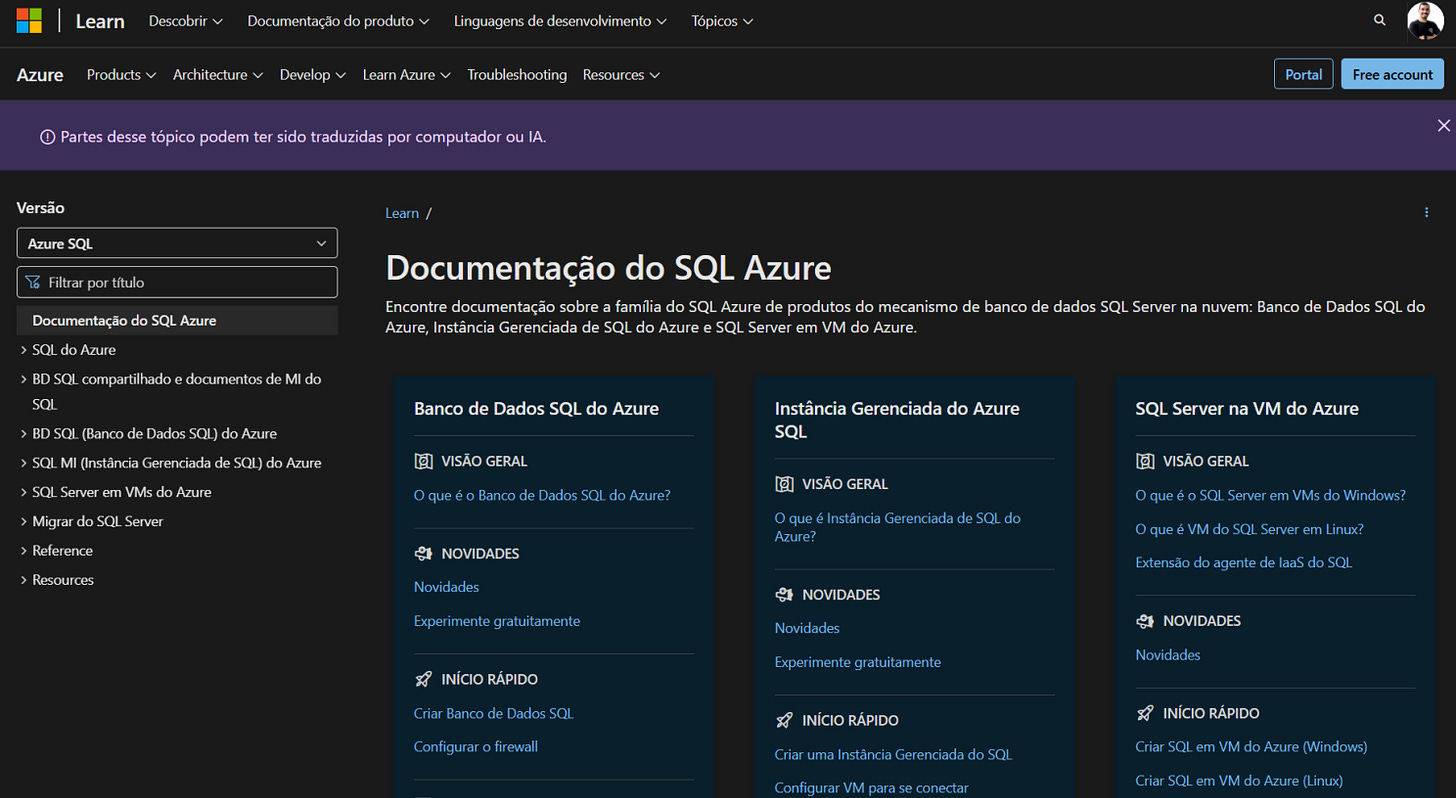Open Extensão do agente de IaaS do SQL
The width and height of the screenshot is (1456, 798).
pyautogui.click(x=1244, y=562)
